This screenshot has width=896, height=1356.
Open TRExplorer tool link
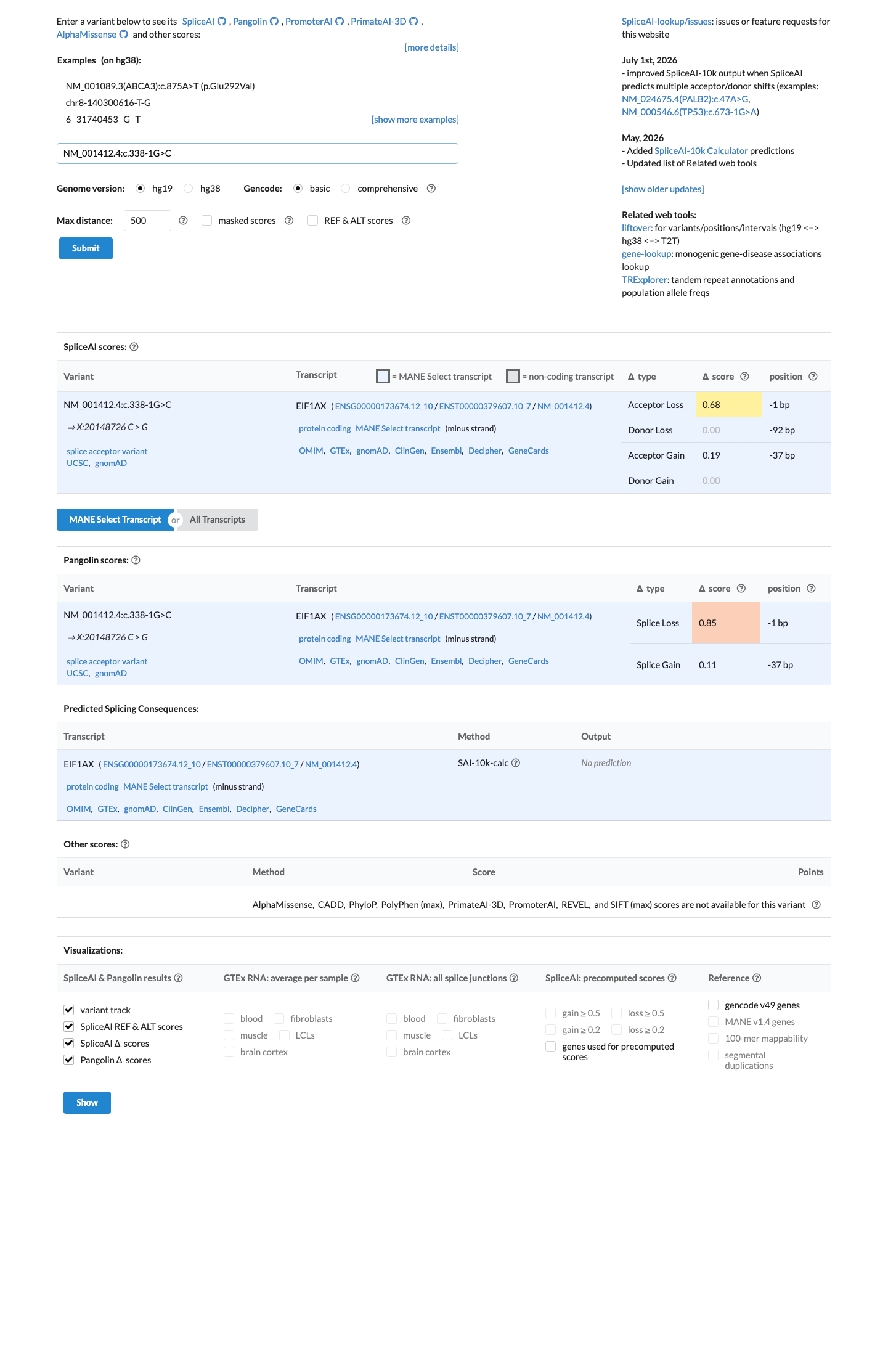[x=644, y=280]
